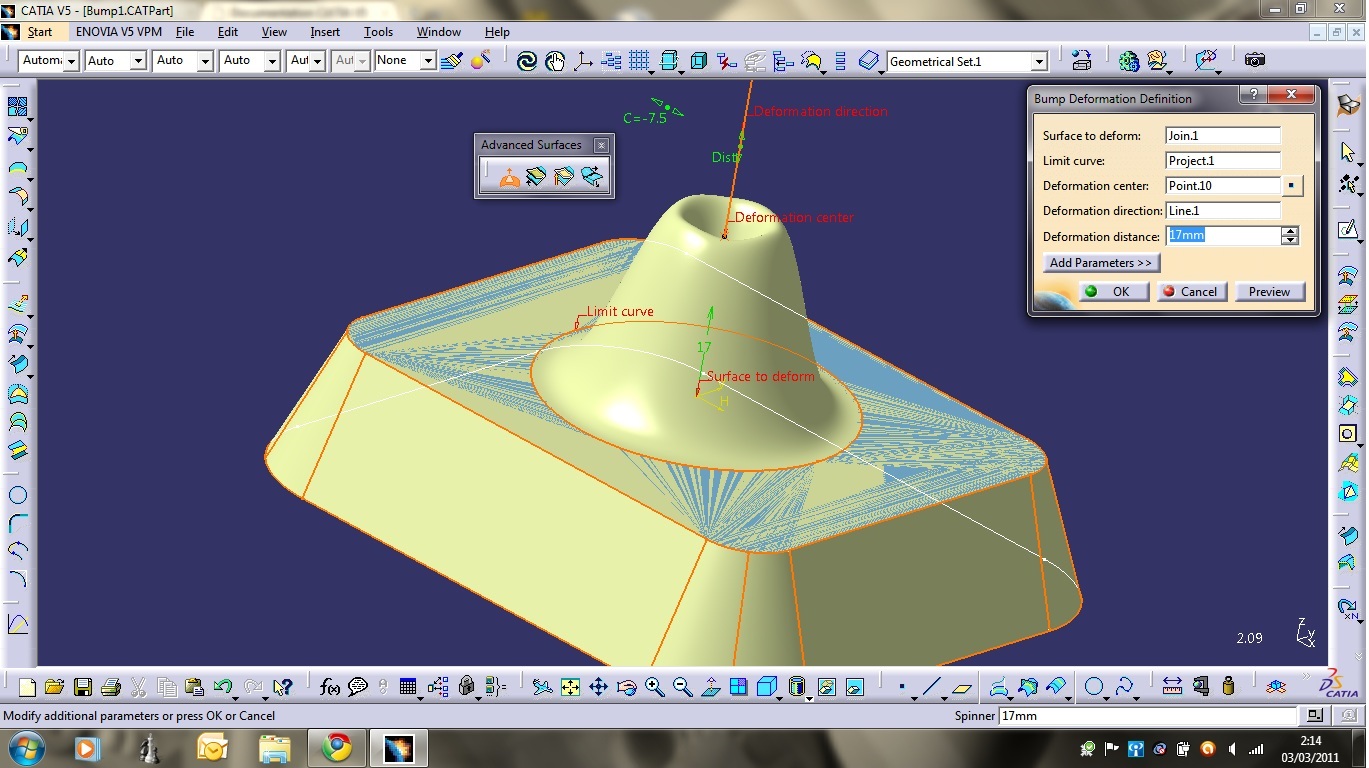Click the Zoom Out magnifier icon
Screen dimensions: 1369x768
click(x=683, y=687)
